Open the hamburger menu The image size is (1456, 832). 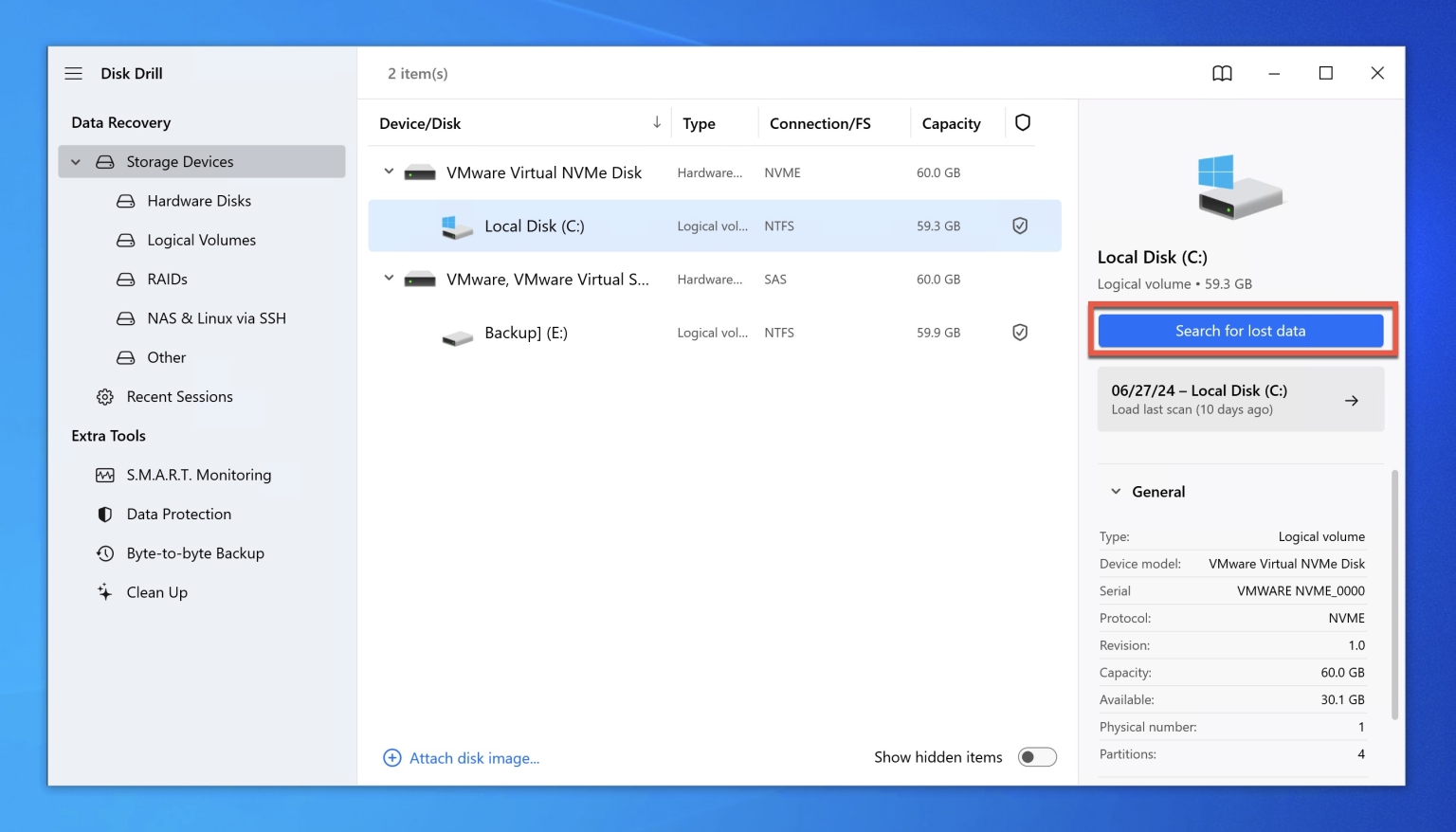pyautogui.click(x=73, y=73)
